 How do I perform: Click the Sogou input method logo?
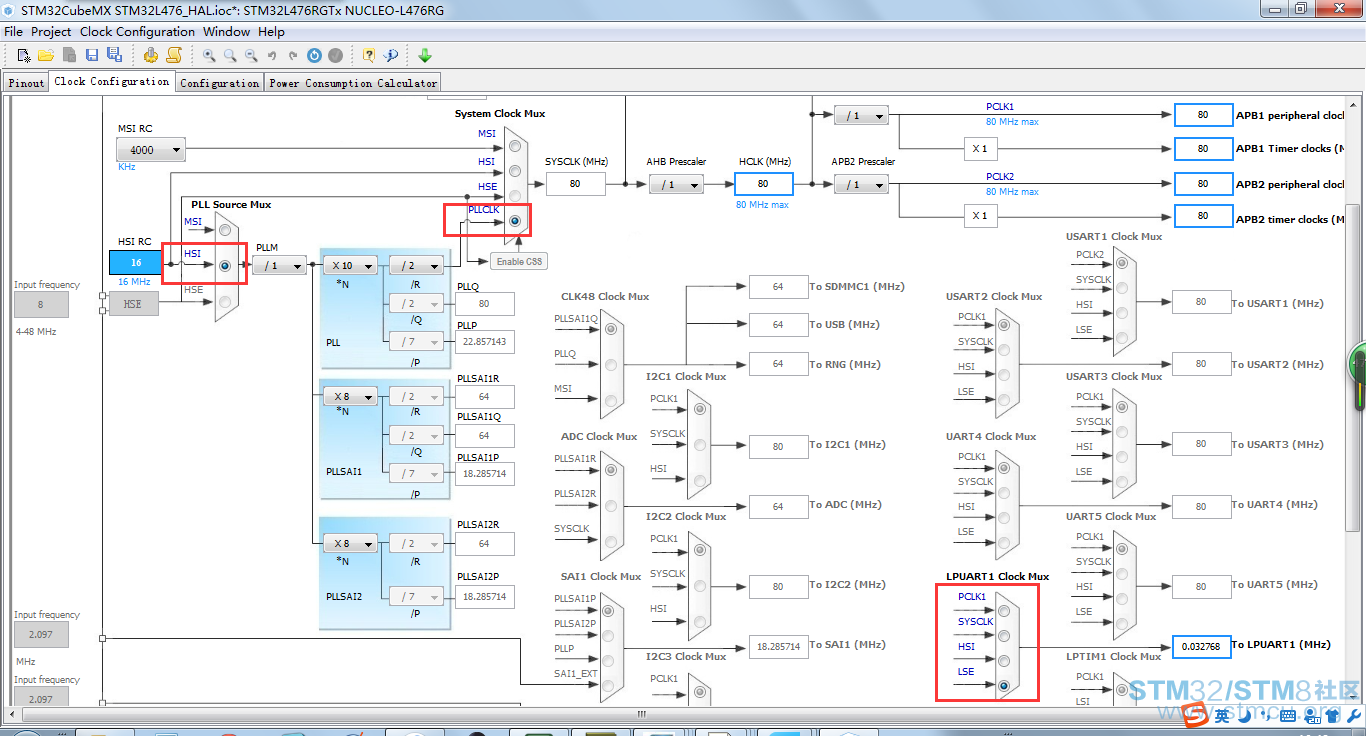(x=1194, y=715)
